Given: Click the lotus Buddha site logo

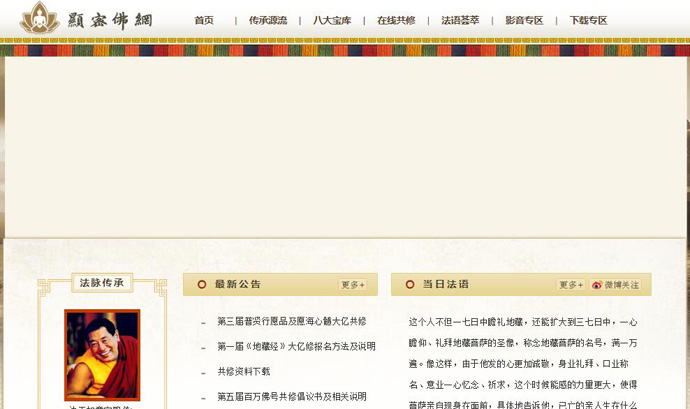Looking at the screenshot, I should (40, 18).
